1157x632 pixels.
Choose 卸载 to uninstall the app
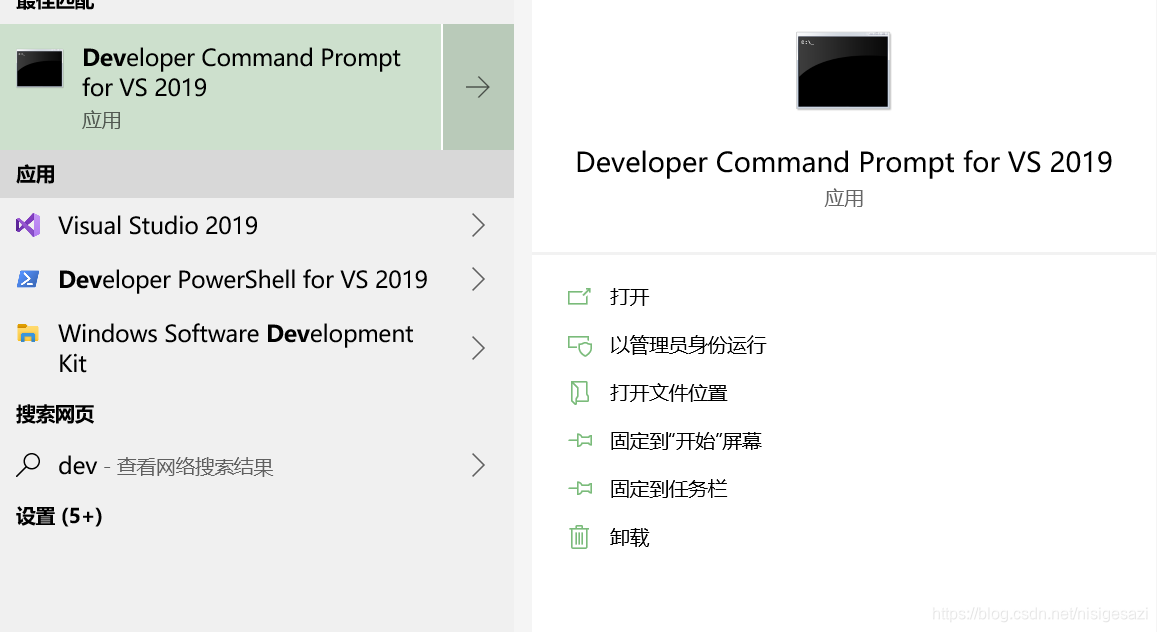click(629, 538)
